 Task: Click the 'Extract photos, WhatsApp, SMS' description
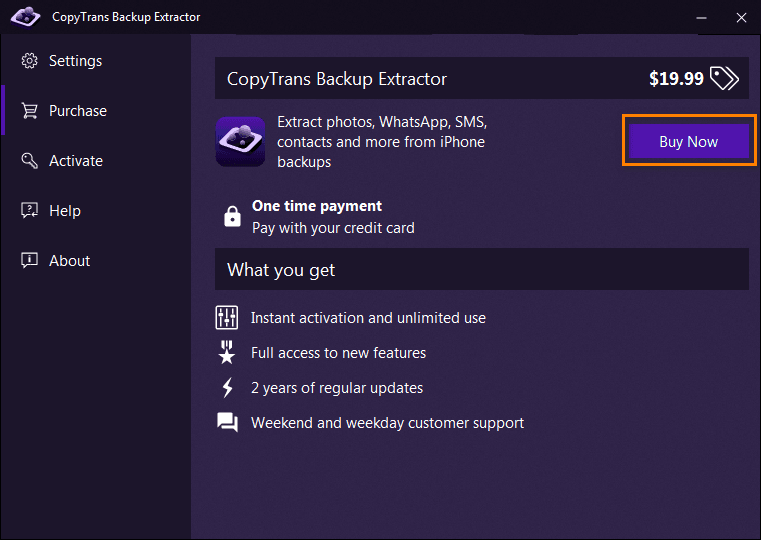tap(382, 142)
